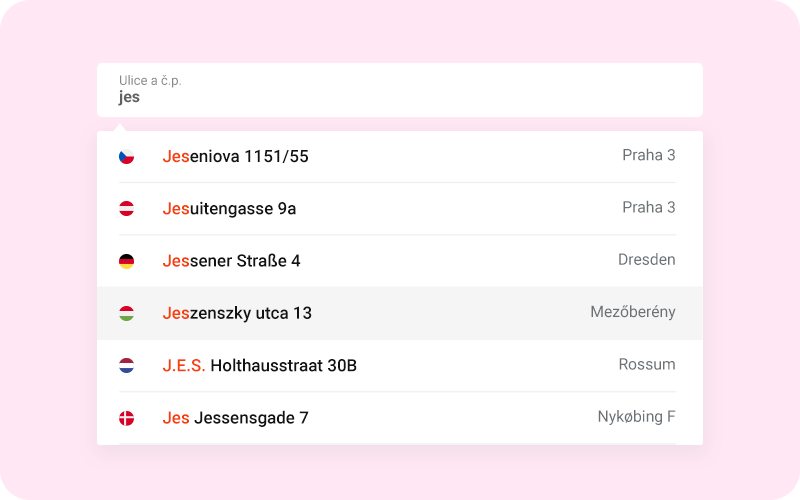Click the Praha 3 label beside Jeseniova
This screenshot has height=500, width=800.
(648, 155)
